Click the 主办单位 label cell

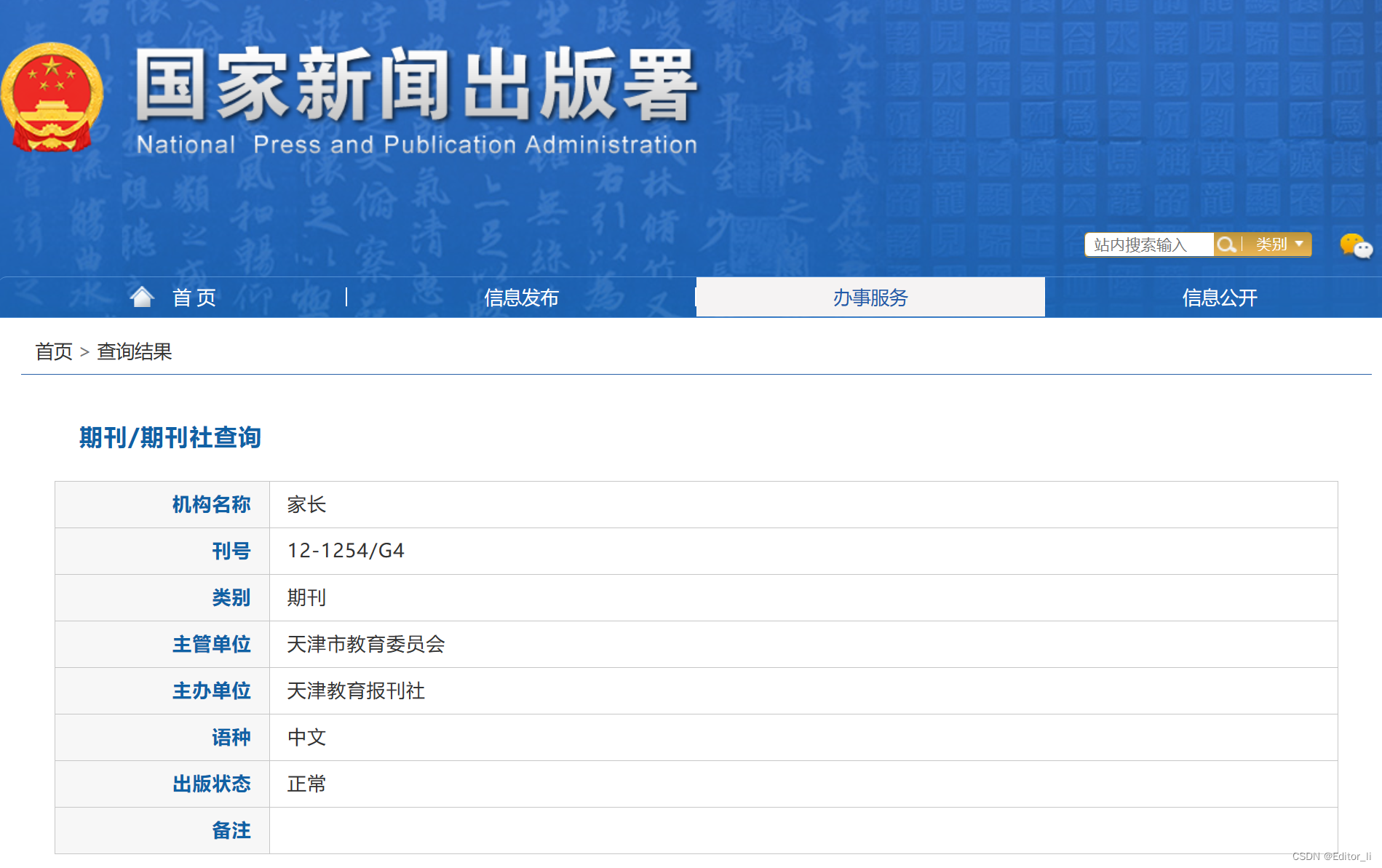click(162, 690)
